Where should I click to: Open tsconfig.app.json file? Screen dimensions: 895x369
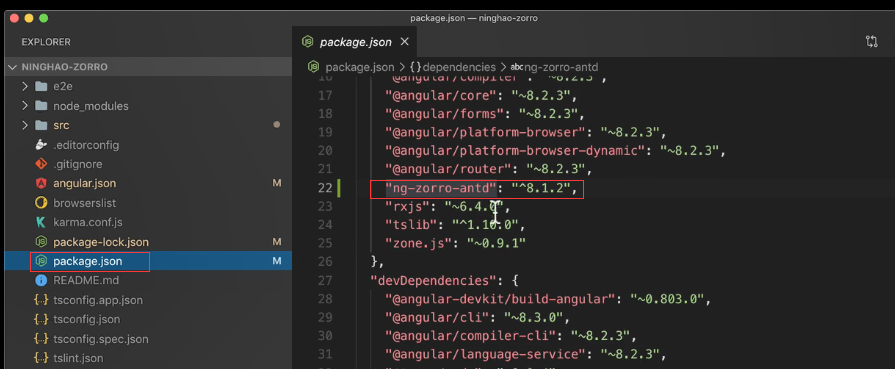tap(98, 300)
